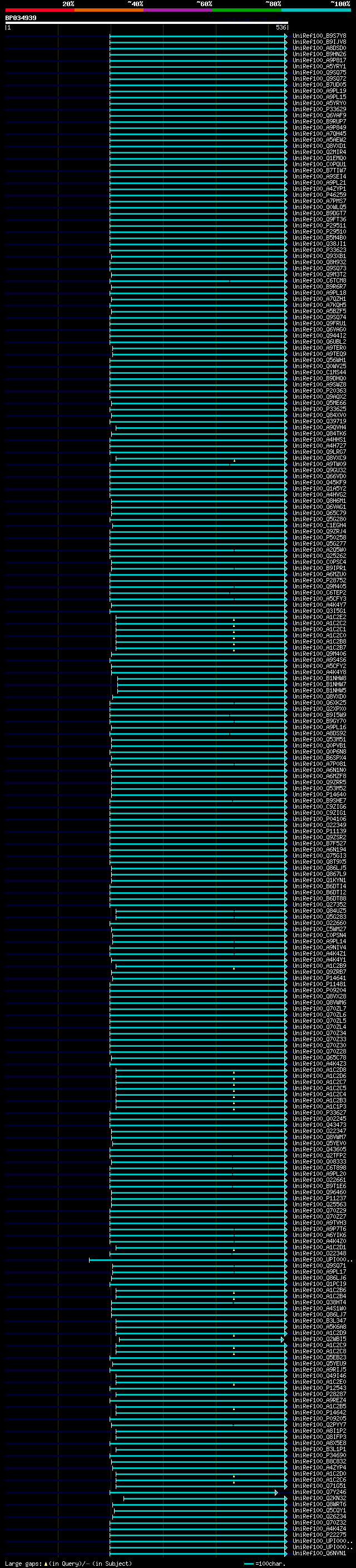Select hit UniRef100_B1NHW5

point(319,690)
